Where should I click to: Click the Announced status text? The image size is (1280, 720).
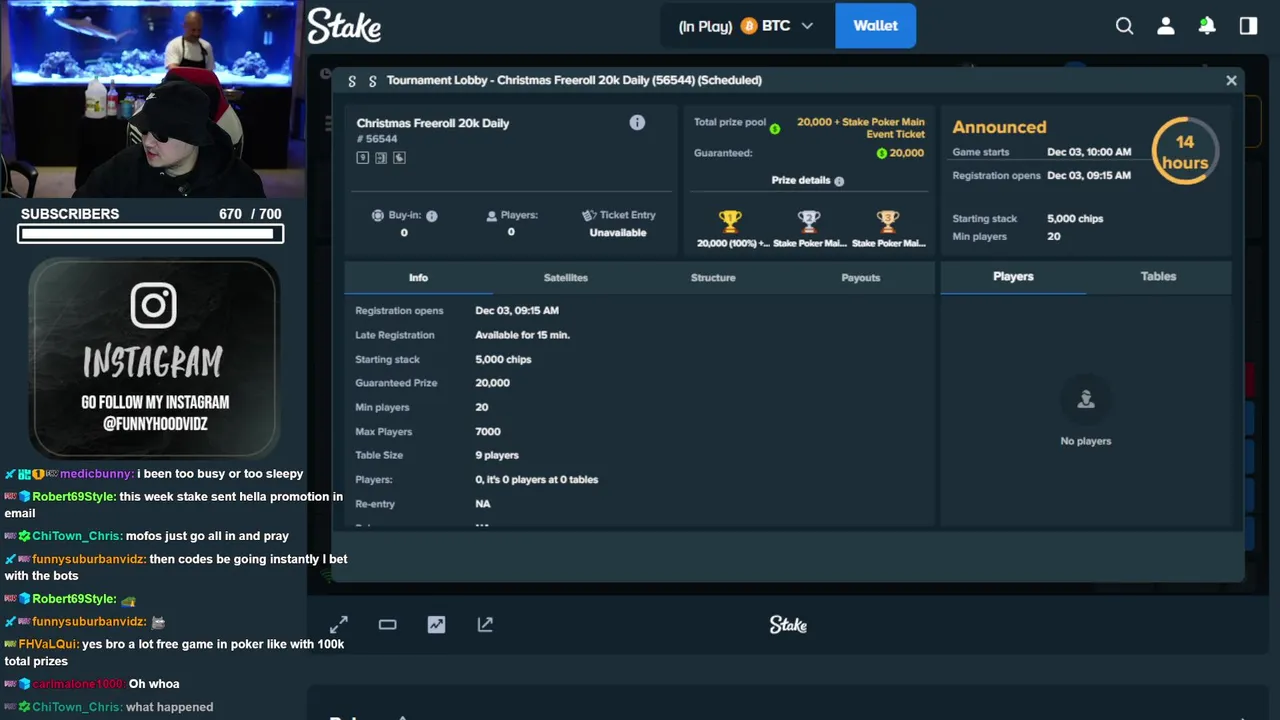coord(999,127)
